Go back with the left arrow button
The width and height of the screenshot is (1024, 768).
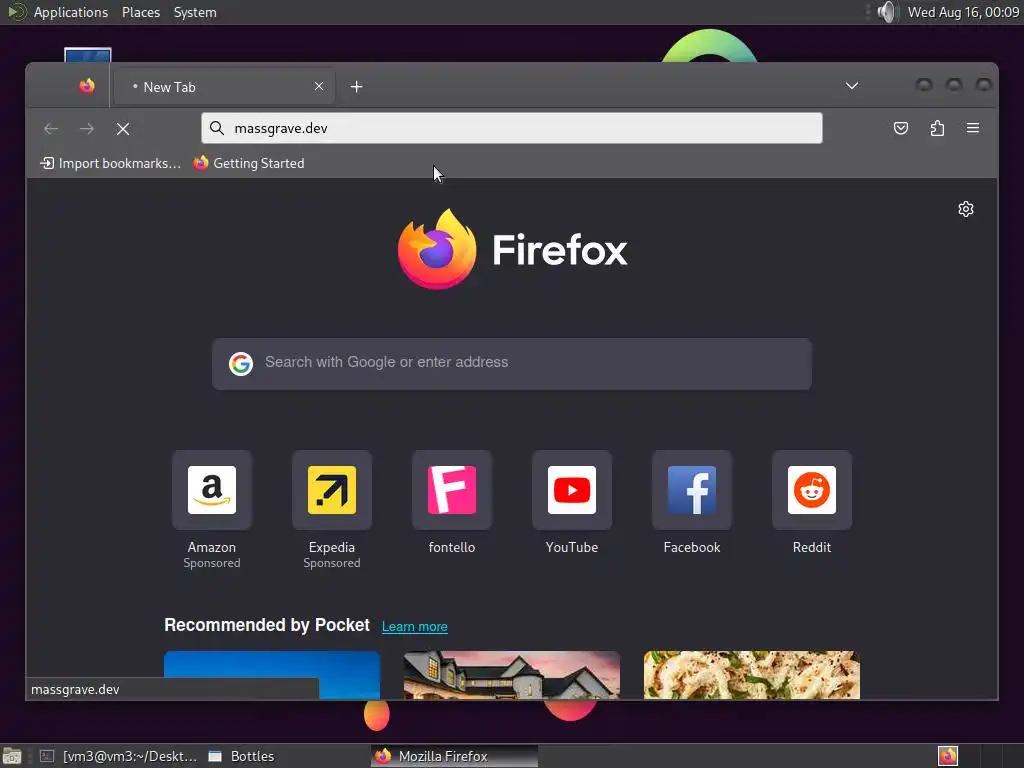pyautogui.click(x=51, y=129)
